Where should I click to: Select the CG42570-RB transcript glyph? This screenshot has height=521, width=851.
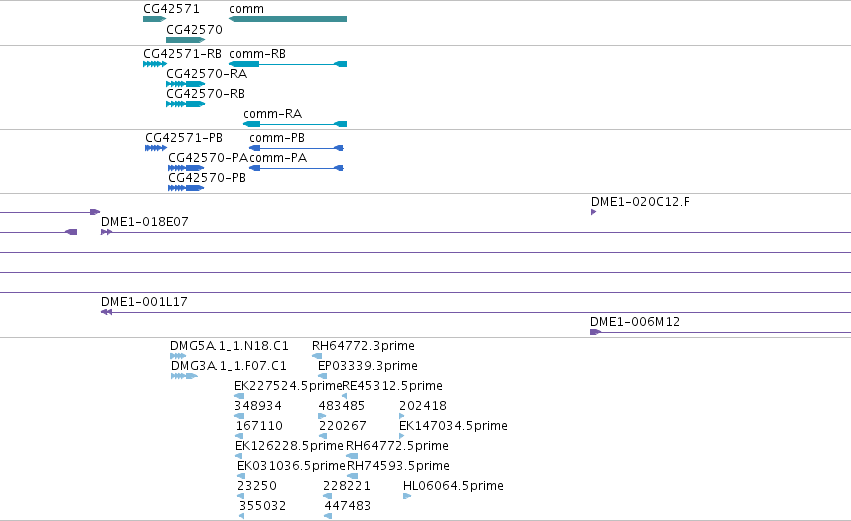186,104
